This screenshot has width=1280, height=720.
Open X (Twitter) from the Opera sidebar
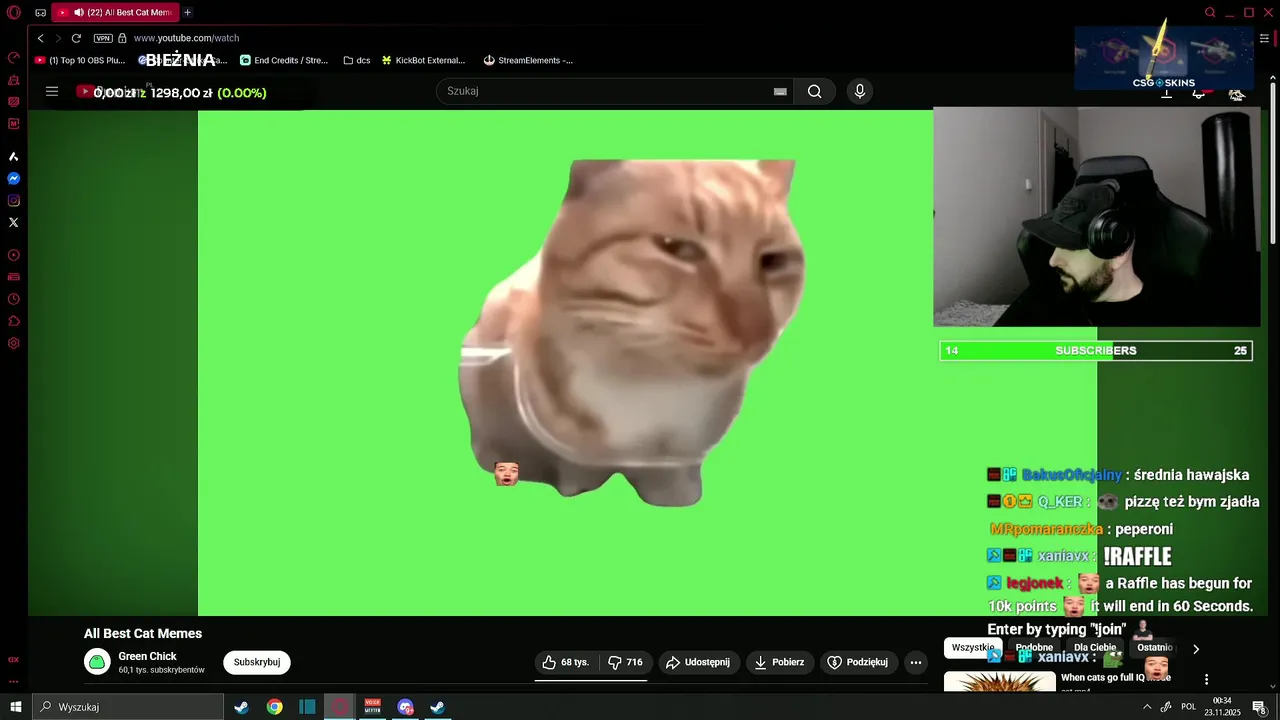pos(14,223)
